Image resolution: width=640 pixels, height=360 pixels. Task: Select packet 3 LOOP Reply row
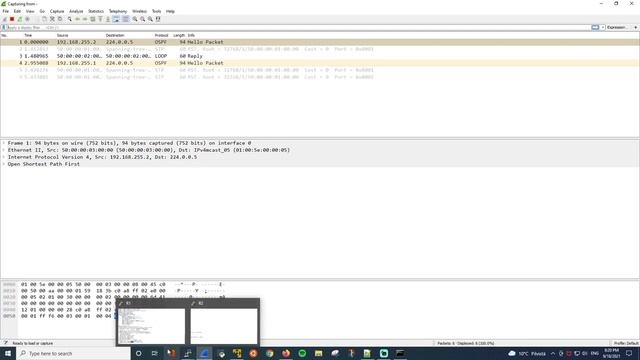point(320,56)
